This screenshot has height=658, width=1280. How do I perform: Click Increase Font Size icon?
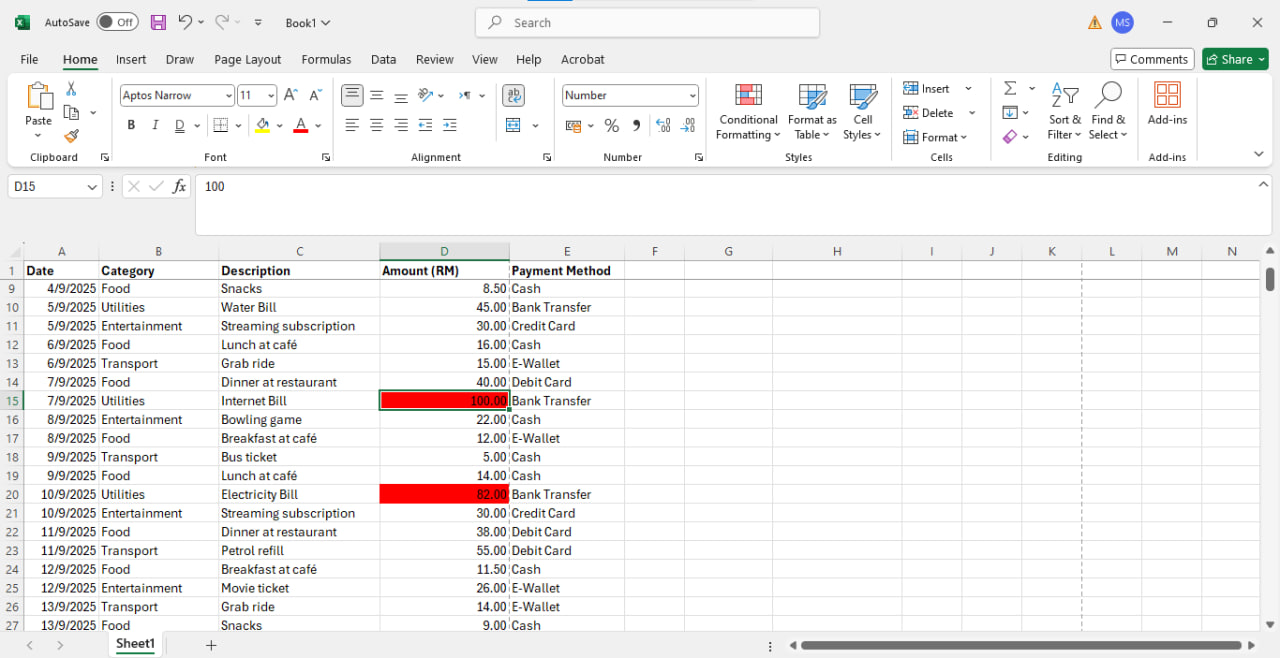pyautogui.click(x=291, y=95)
